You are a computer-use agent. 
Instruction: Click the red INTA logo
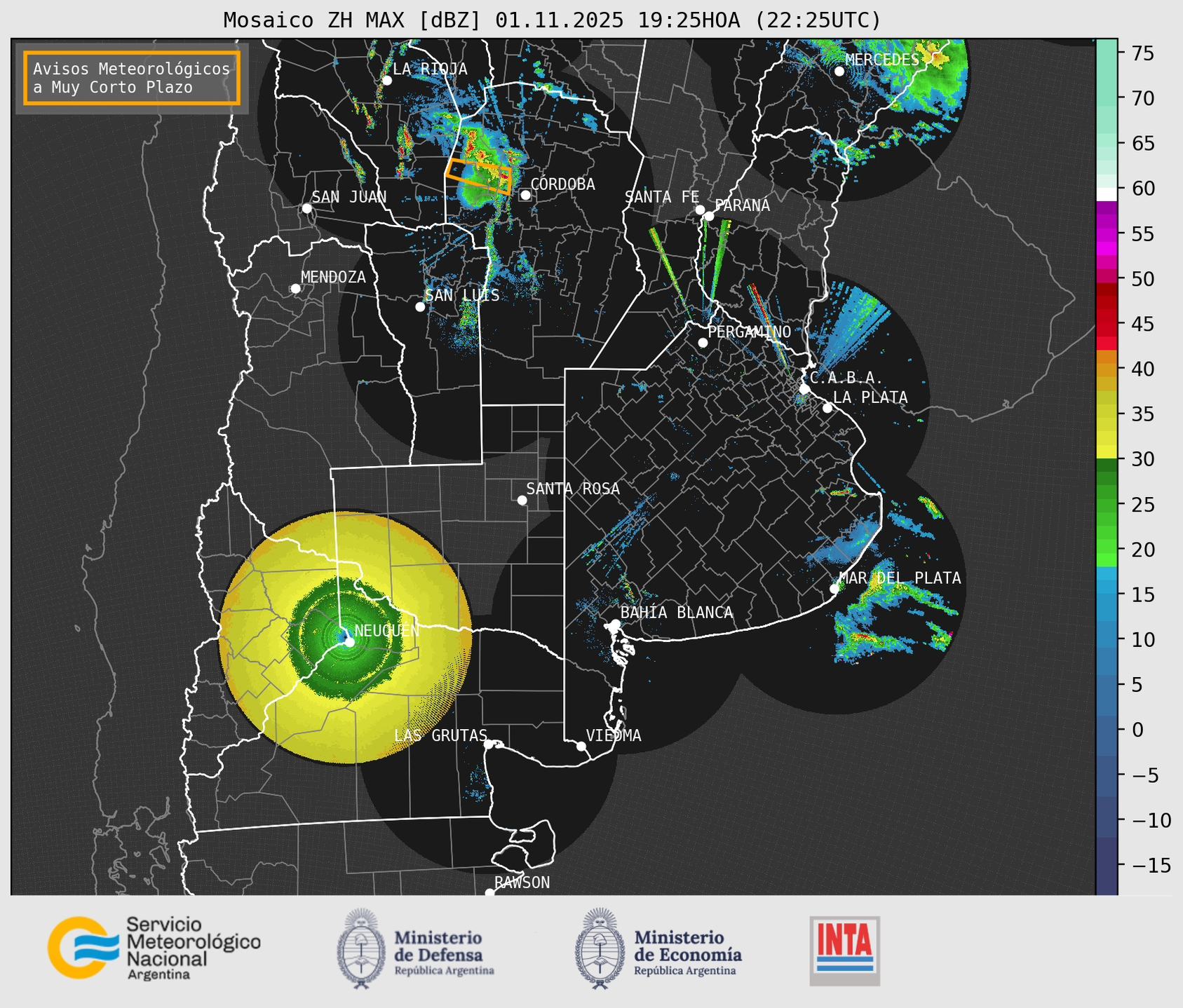(x=844, y=951)
